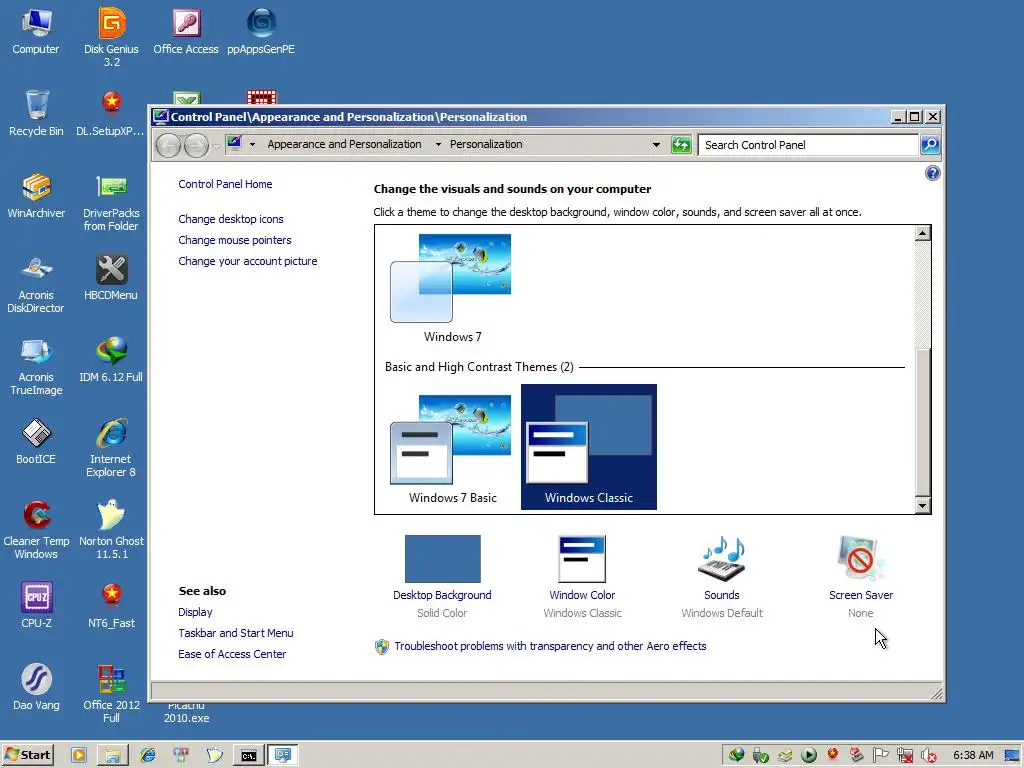Select Acronis DiskDirector desktop icon
This screenshot has height=768, width=1024.
[x=36, y=284]
